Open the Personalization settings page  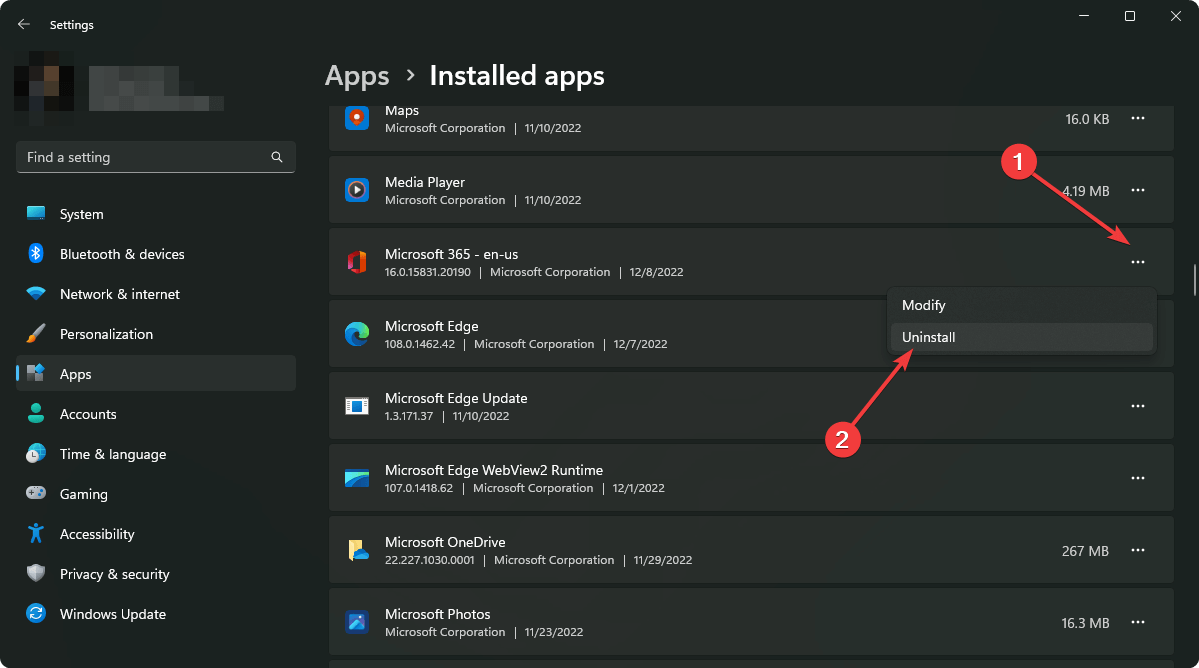[x=156, y=334]
